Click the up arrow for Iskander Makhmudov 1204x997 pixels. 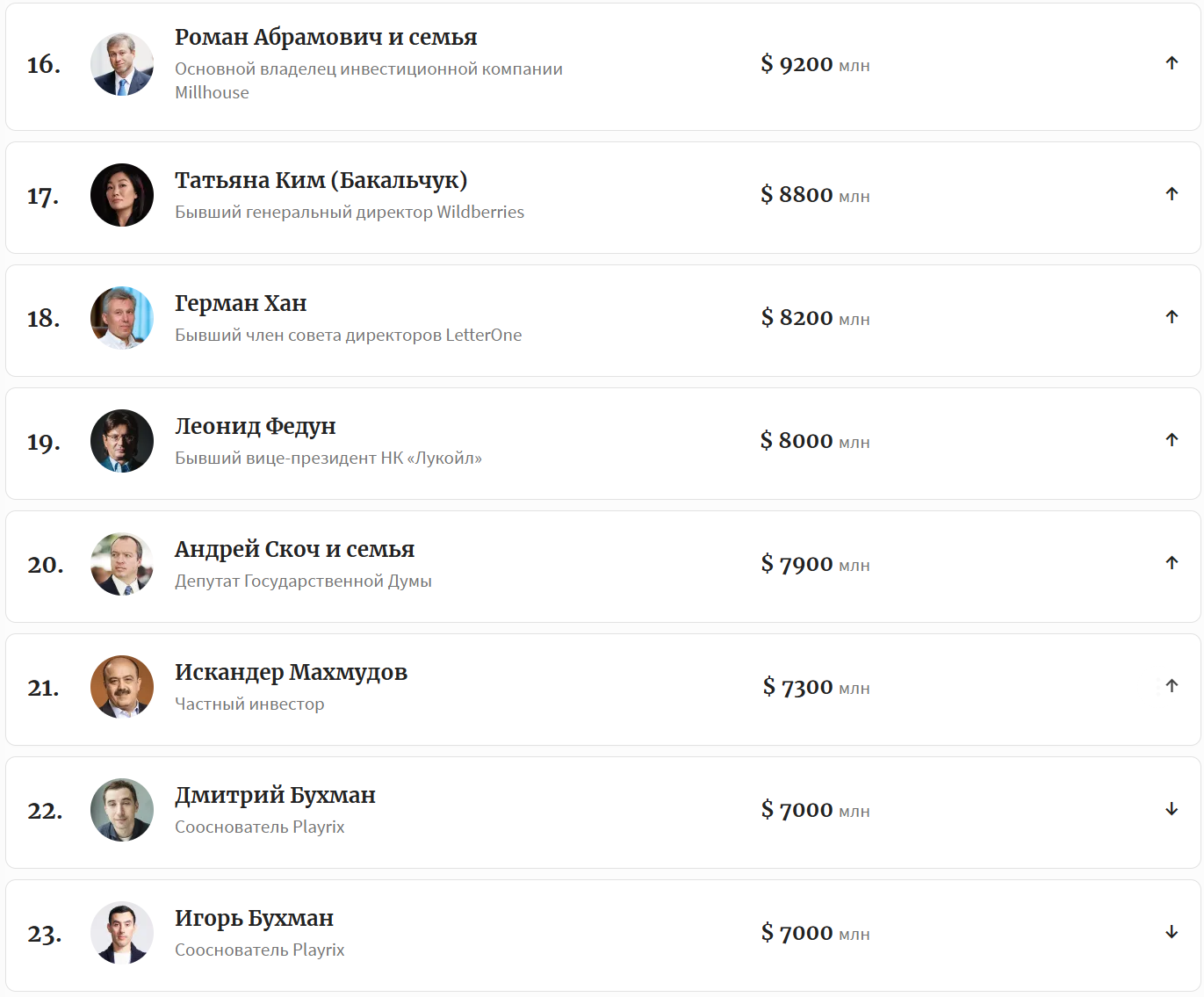click(1172, 686)
